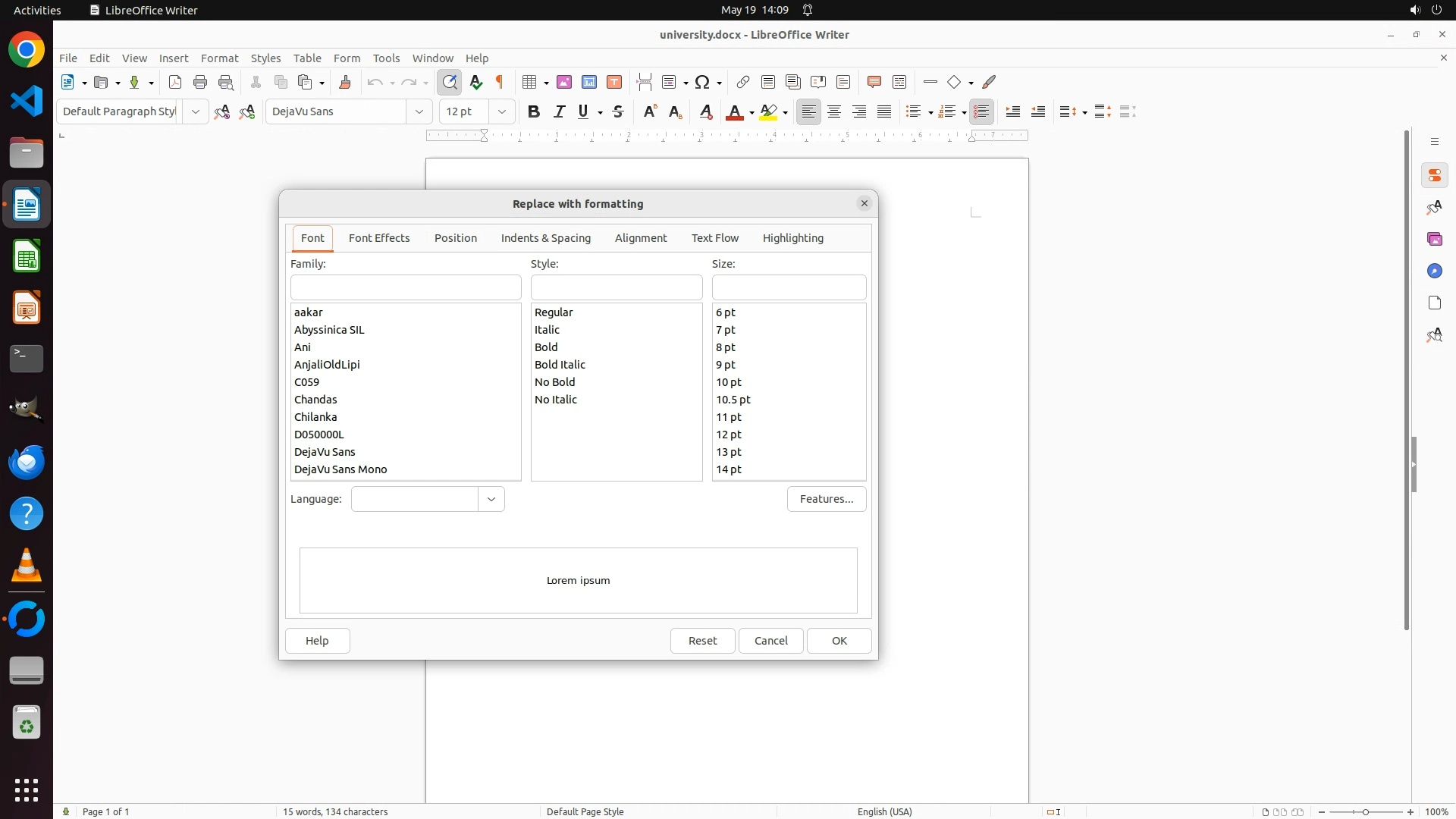The height and width of the screenshot is (819, 1456).
Task: Click the Find & Replace toolbar icon
Action: click(450, 82)
